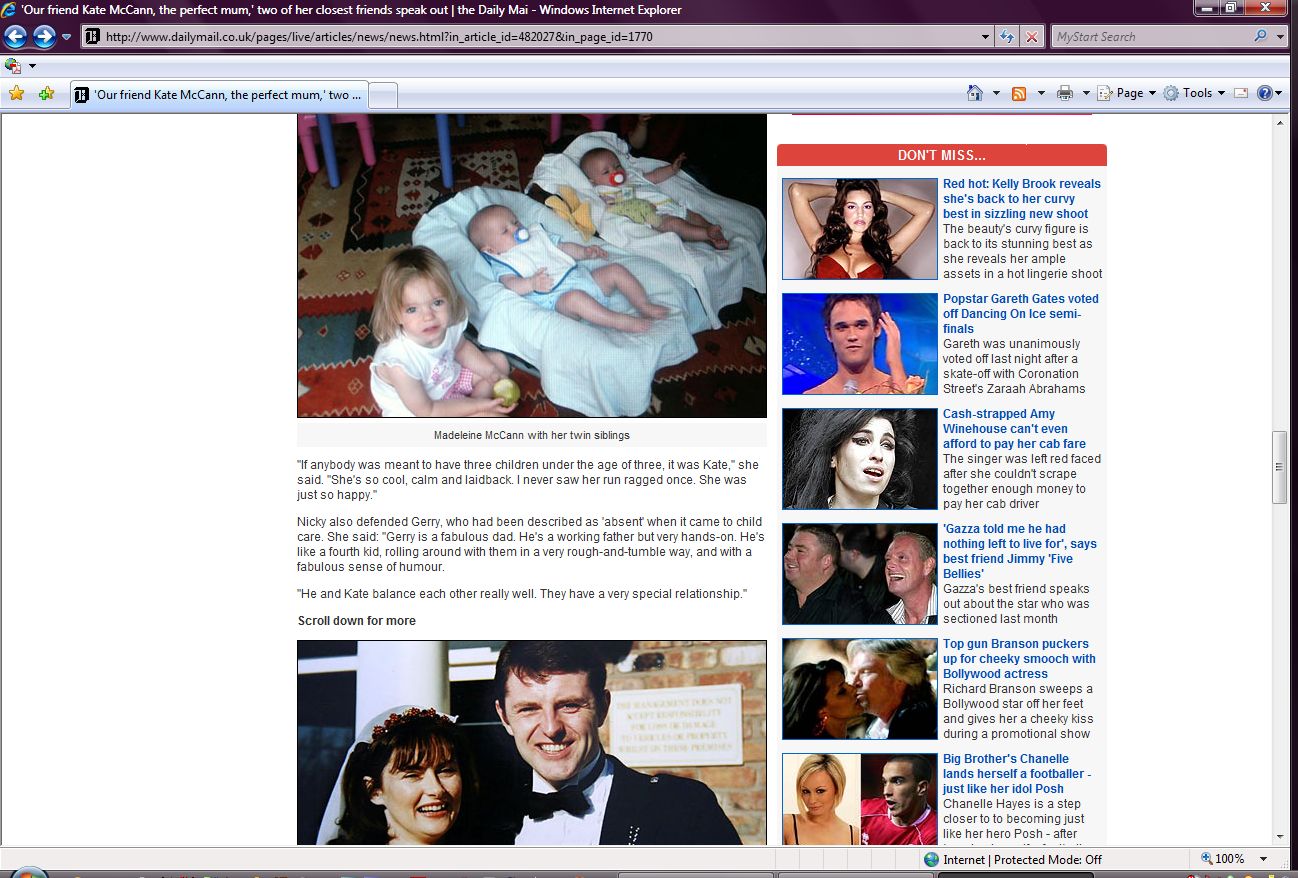This screenshot has width=1298, height=878.
Task: Click the Refresh page icon
Action: [x=1008, y=37]
